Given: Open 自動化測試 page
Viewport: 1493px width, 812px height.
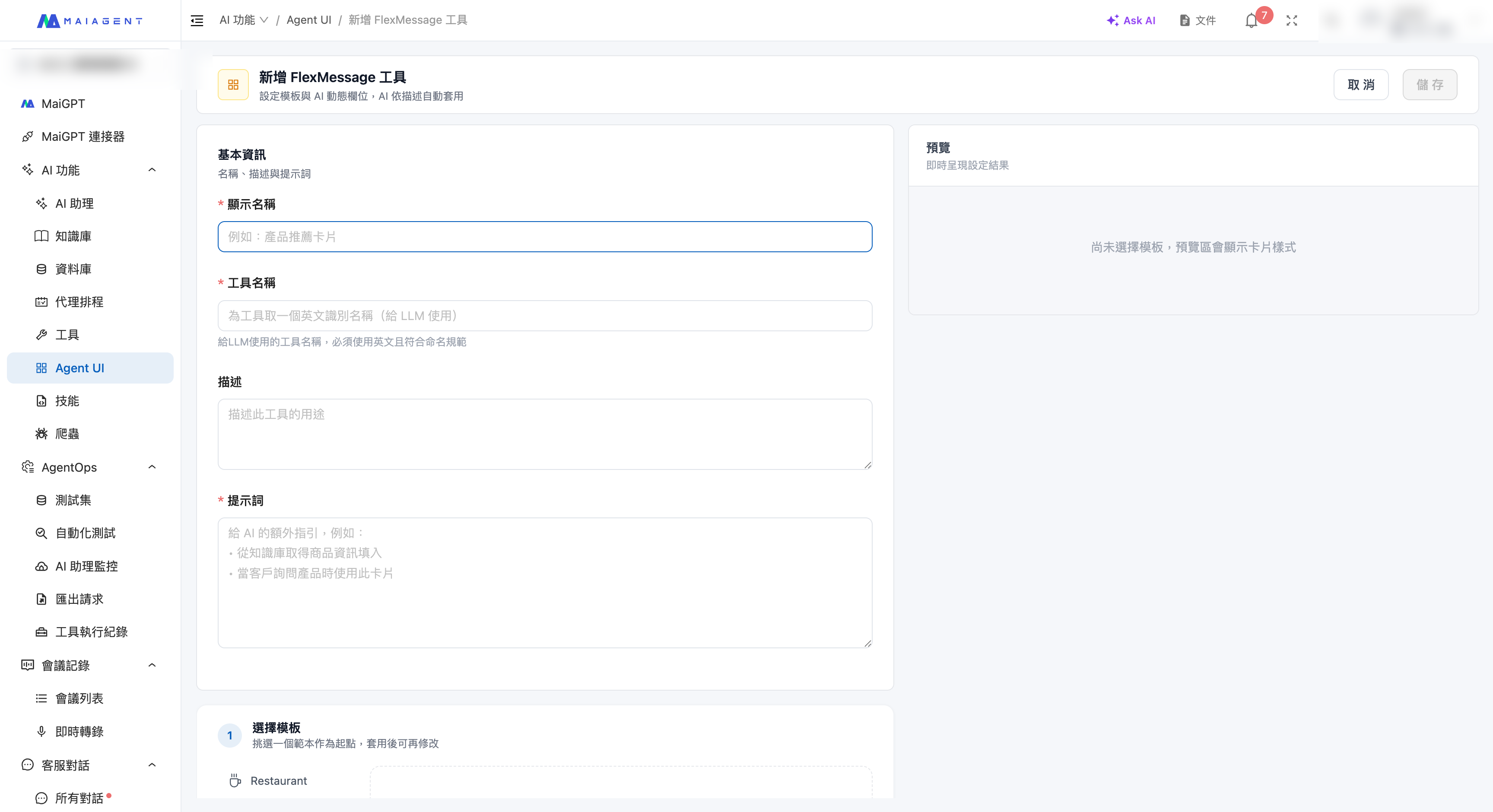Looking at the screenshot, I should coord(90,533).
